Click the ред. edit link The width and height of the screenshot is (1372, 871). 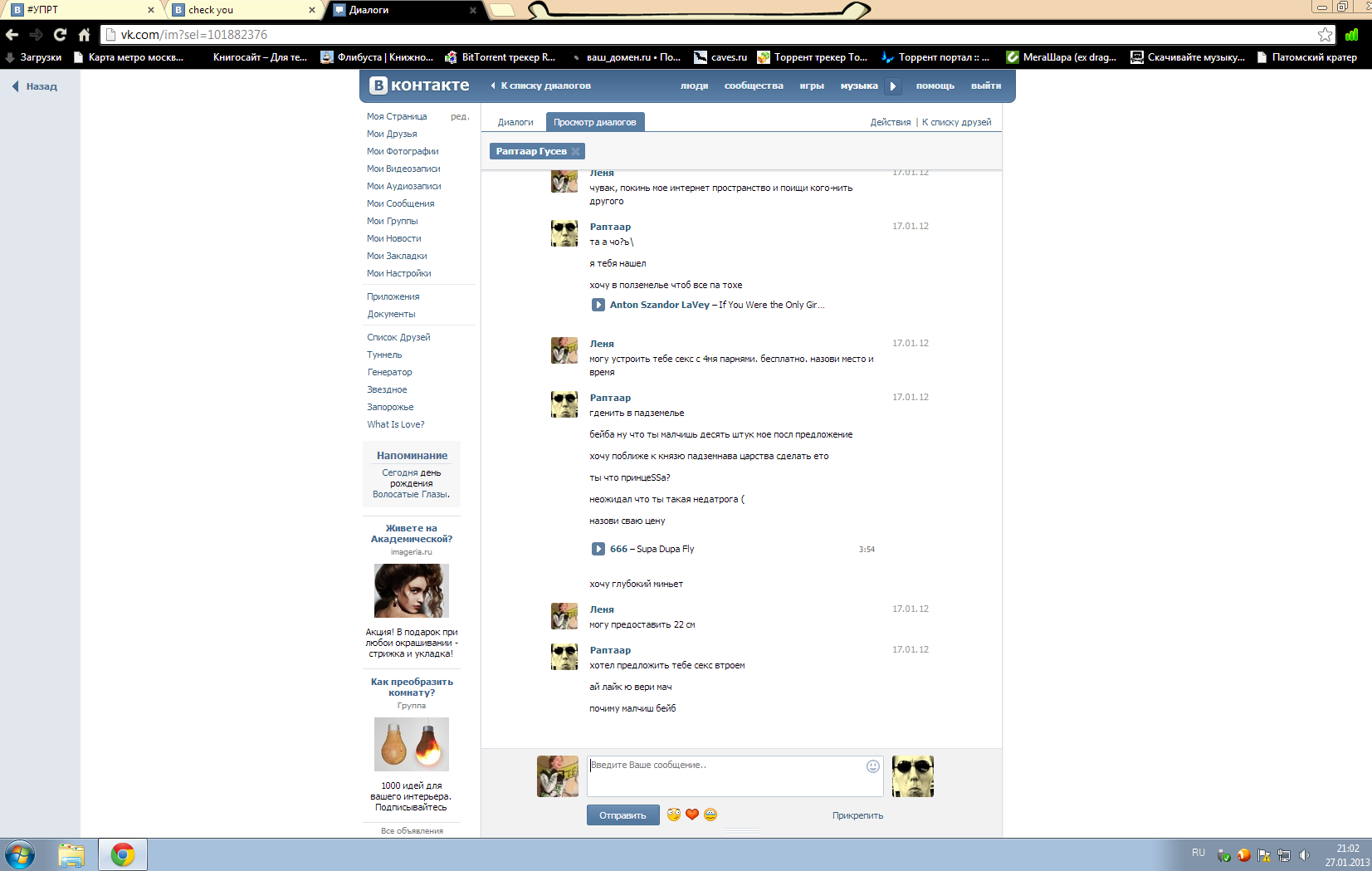click(x=460, y=116)
